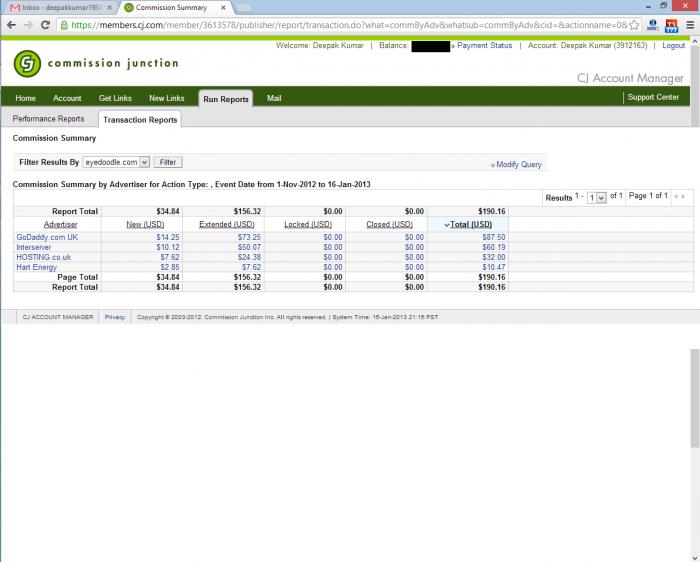Sort by Advertiser column header

60,225
